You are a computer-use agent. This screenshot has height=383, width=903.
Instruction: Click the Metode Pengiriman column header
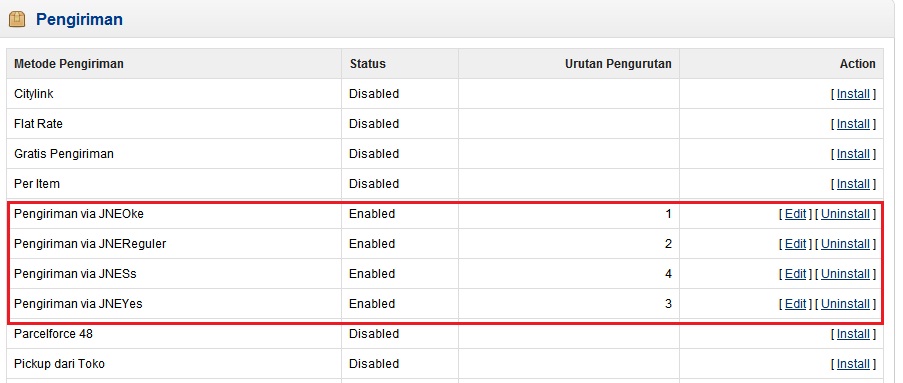click(69, 64)
